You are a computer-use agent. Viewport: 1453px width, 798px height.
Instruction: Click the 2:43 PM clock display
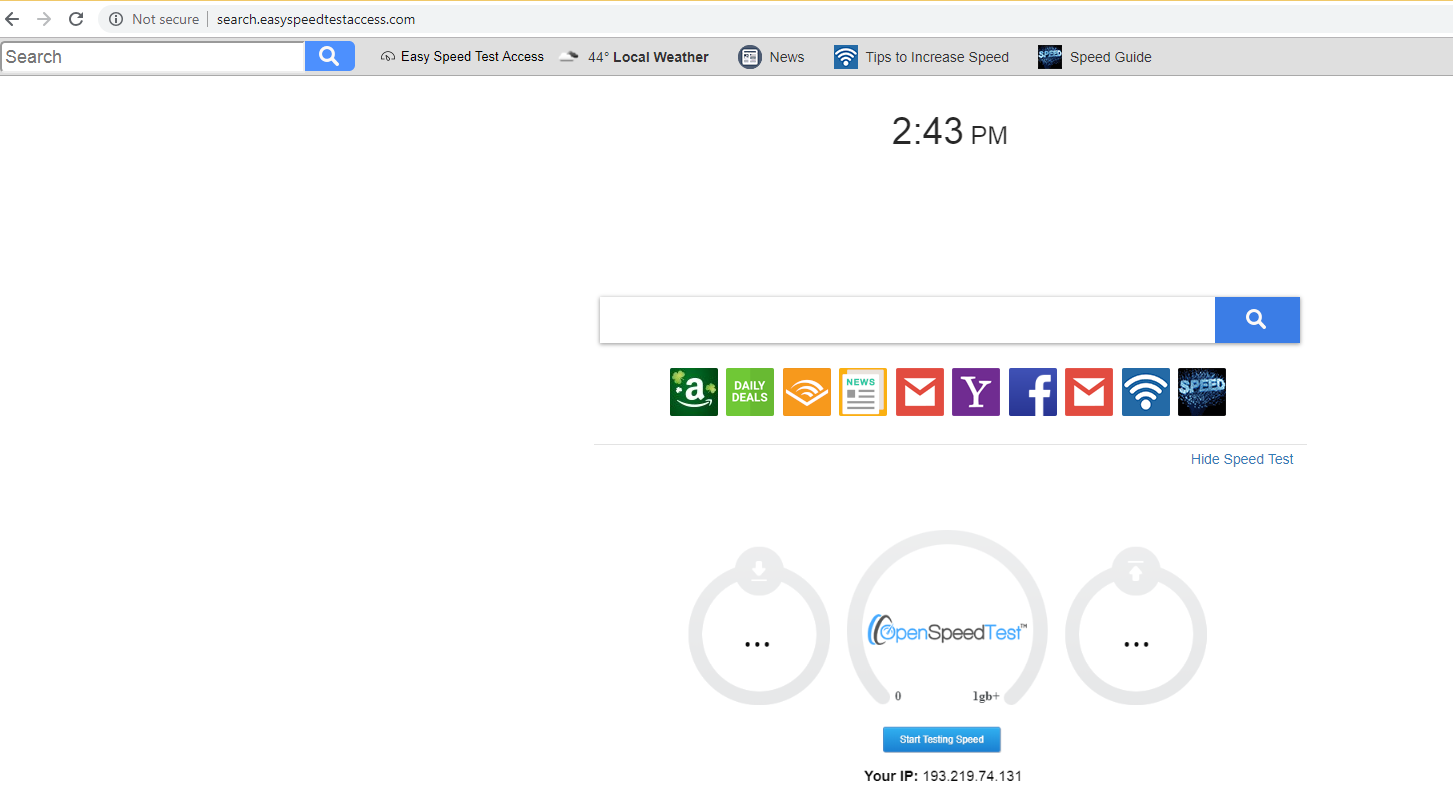pos(949,132)
